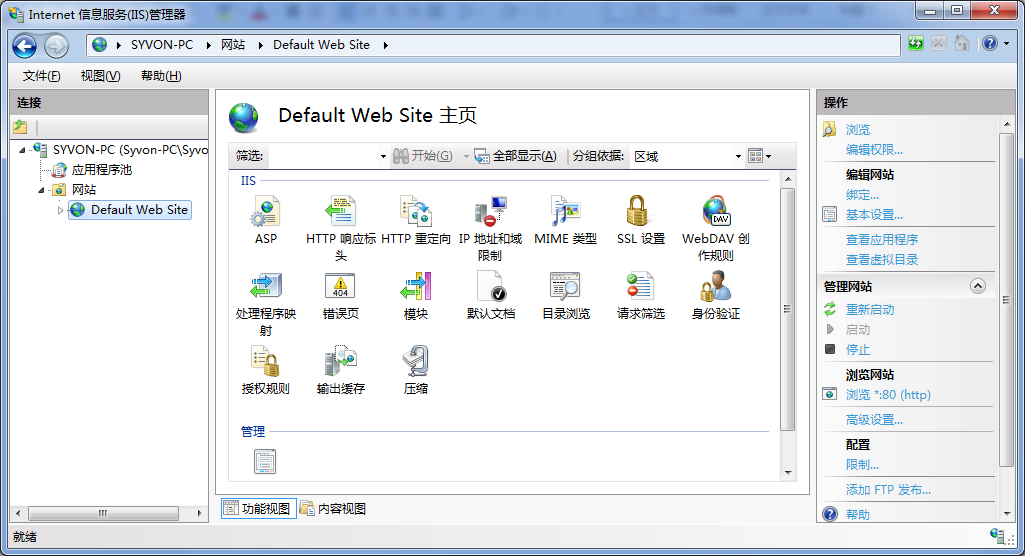Open the view mode dropdown button
Image resolution: width=1025 pixels, height=556 pixels.
[760, 156]
